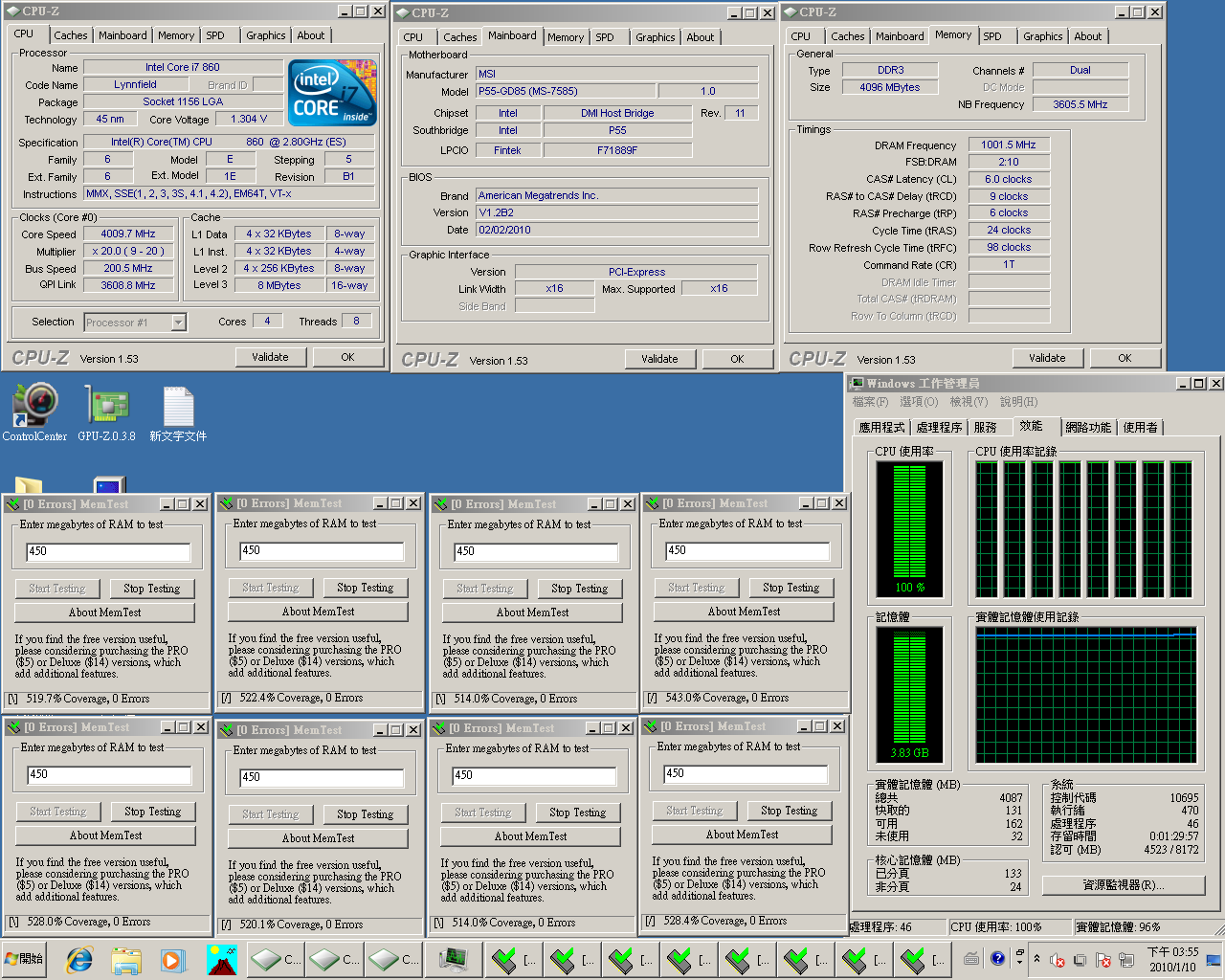Click the Show Desktop button beside the clock
Image resolution: width=1225 pixels, height=980 pixels.
point(1214,959)
